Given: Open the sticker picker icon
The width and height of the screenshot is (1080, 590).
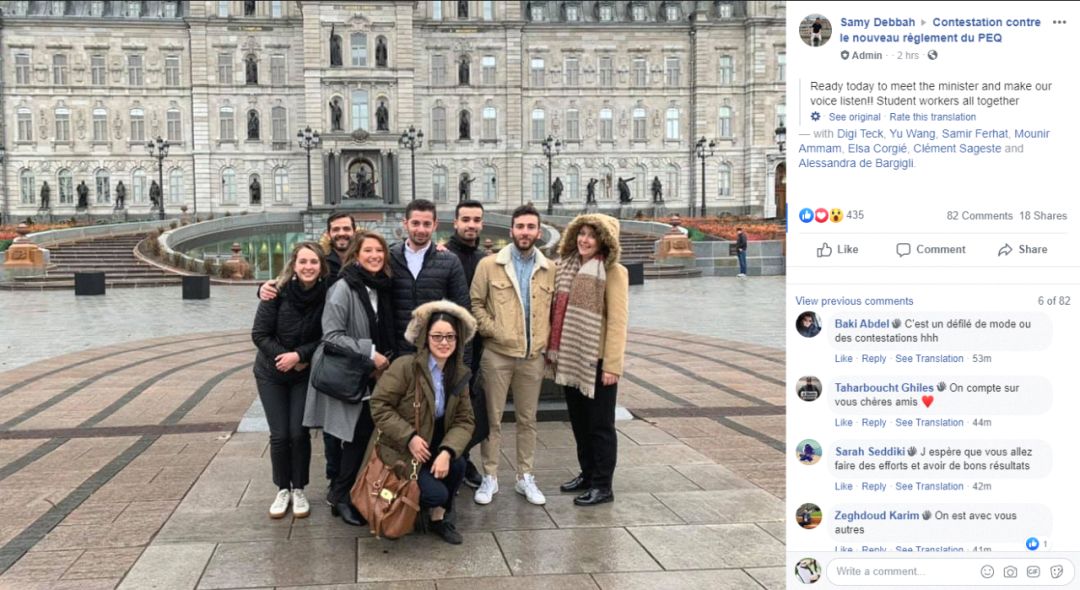Looking at the screenshot, I should (1057, 571).
